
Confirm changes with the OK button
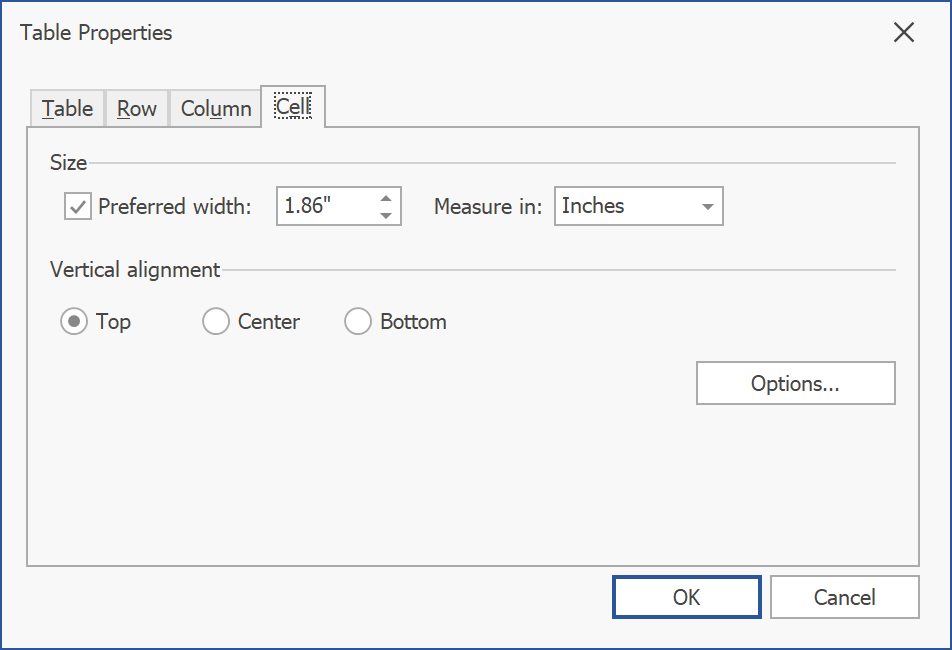pyautogui.click(x=686, y=597)
